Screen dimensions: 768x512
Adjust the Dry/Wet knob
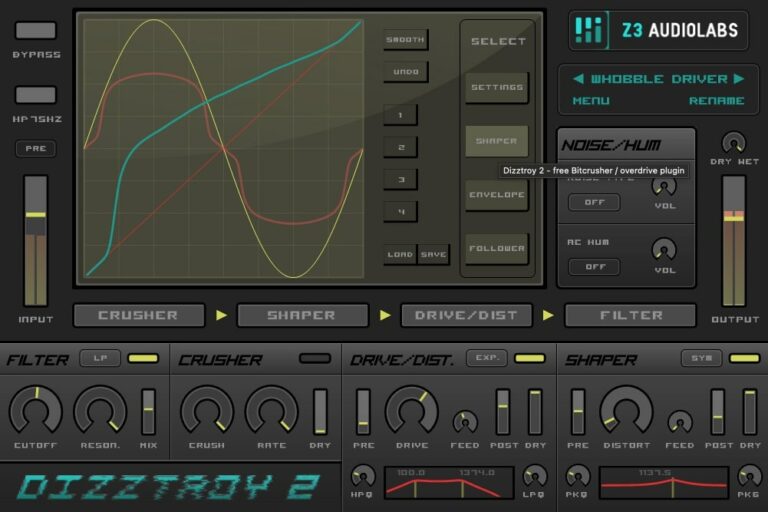tap(734, 143)
